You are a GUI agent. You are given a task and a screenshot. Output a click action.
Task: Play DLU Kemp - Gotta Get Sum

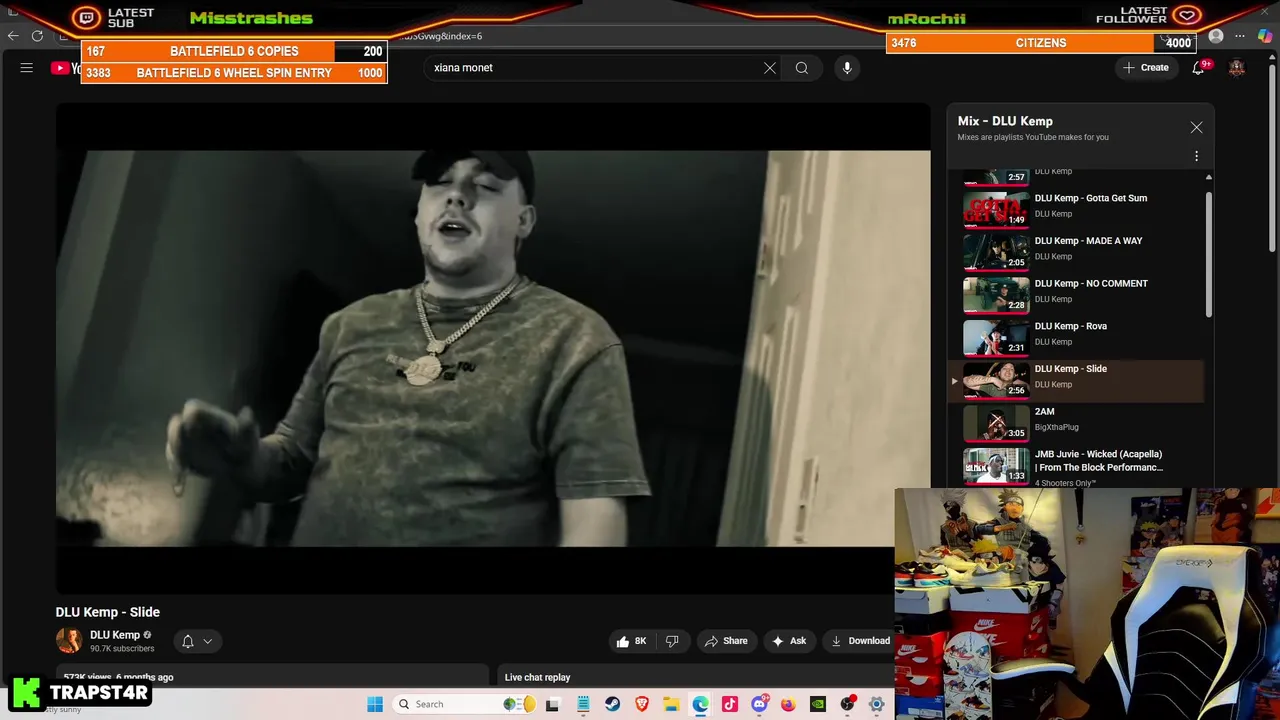coord(1091,198)
